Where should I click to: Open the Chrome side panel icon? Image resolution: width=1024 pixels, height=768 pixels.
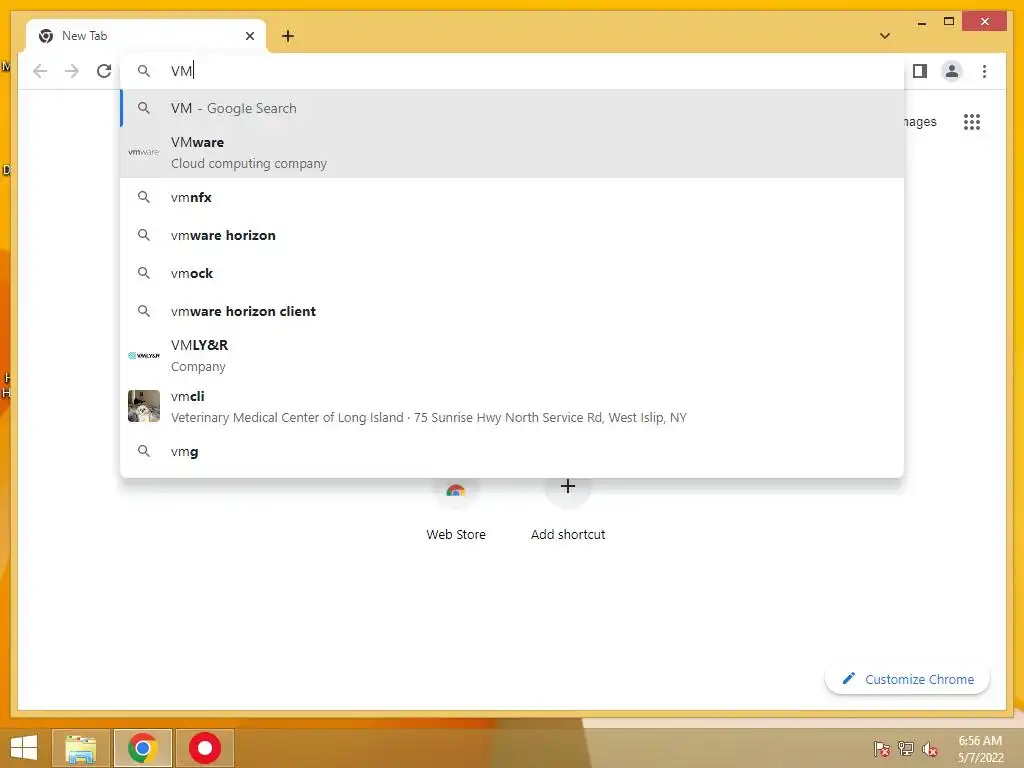pyautogui.click(x=920, y=71)
